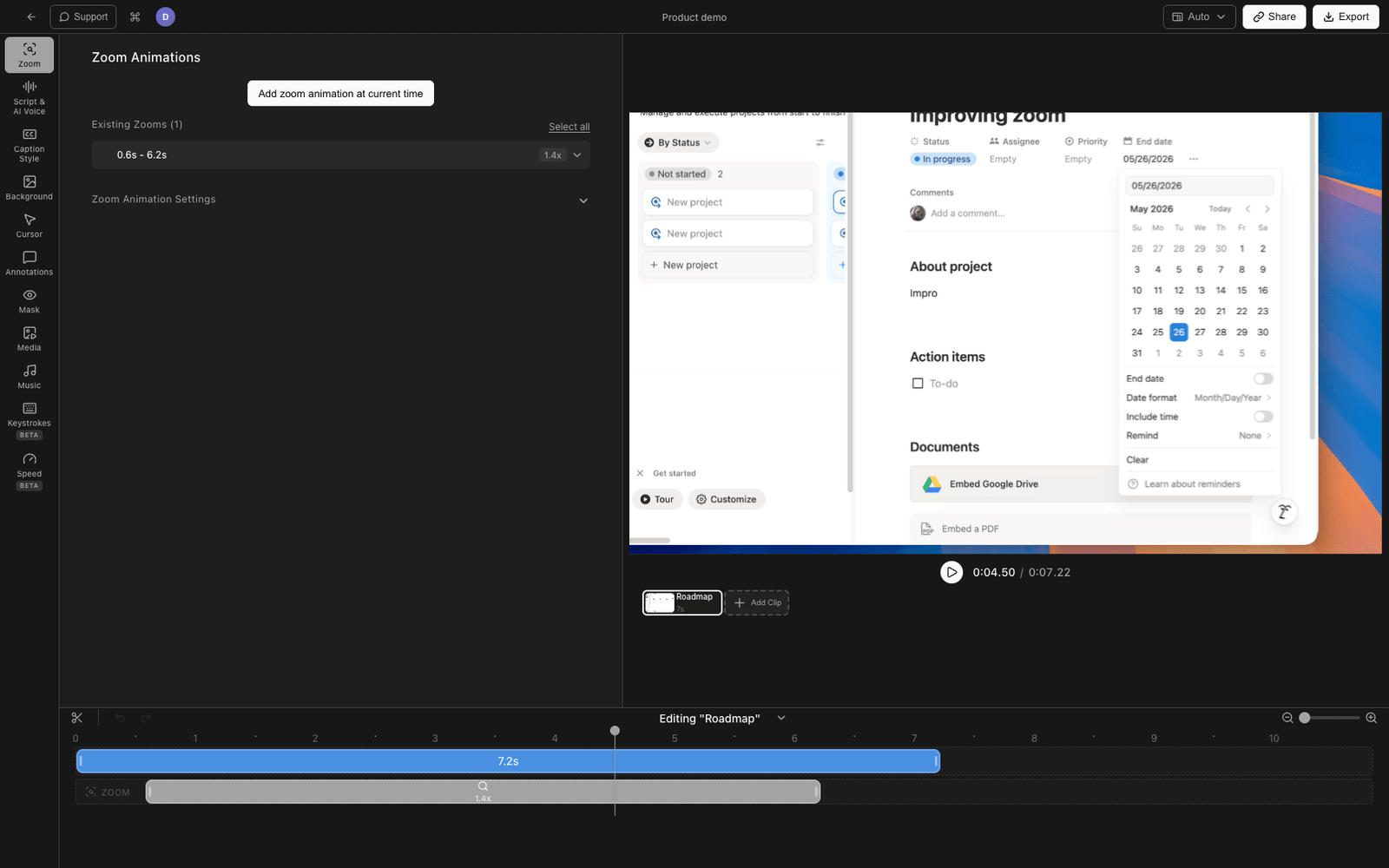This screenshot has width=1389, height=868.
Task: Select the highlighted date 26
Action: [x=1179, y=332]
